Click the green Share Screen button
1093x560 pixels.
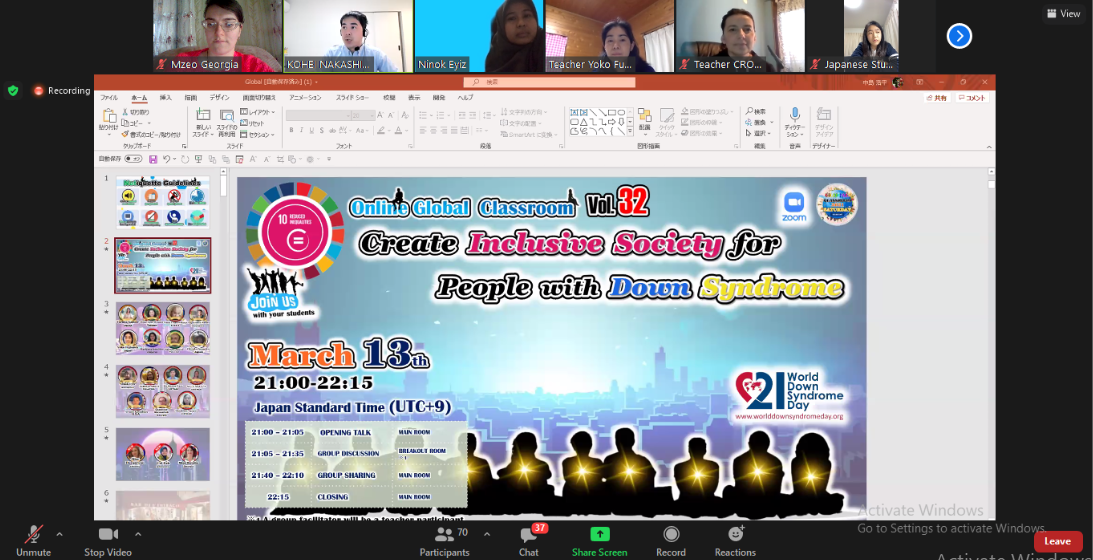(x=599, y=540)
